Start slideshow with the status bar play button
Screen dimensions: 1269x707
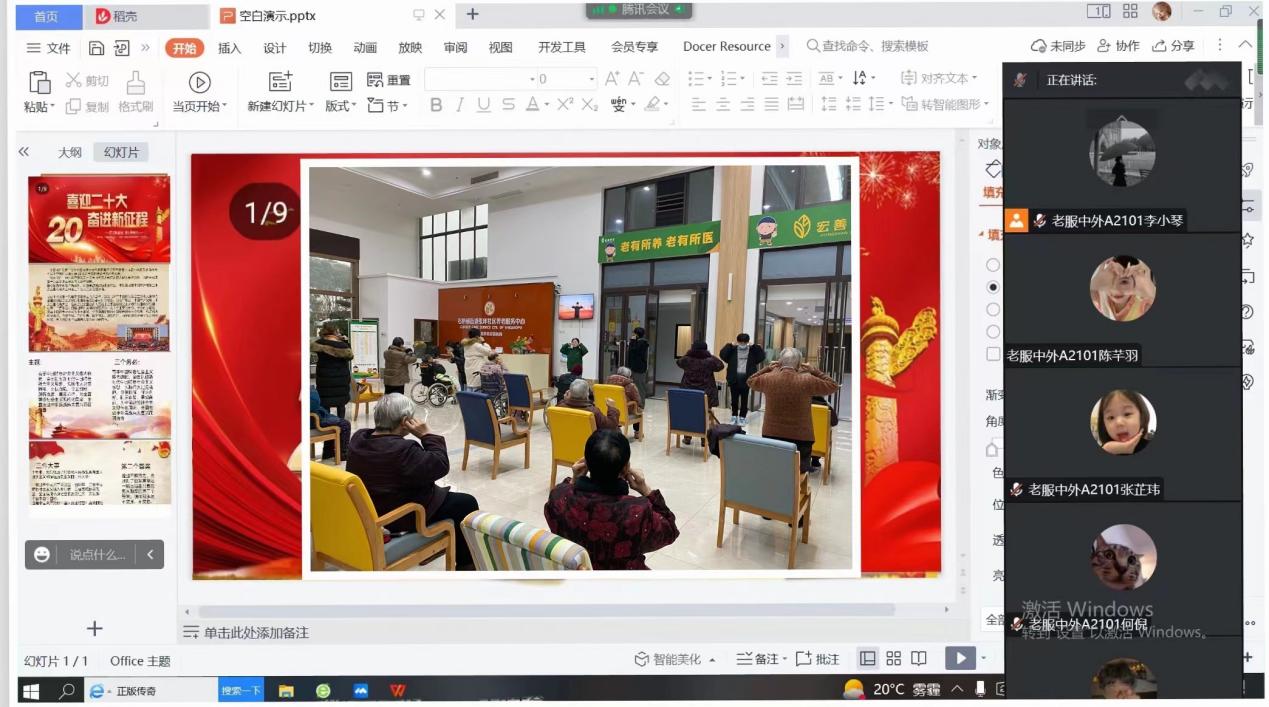coord(959,658)
